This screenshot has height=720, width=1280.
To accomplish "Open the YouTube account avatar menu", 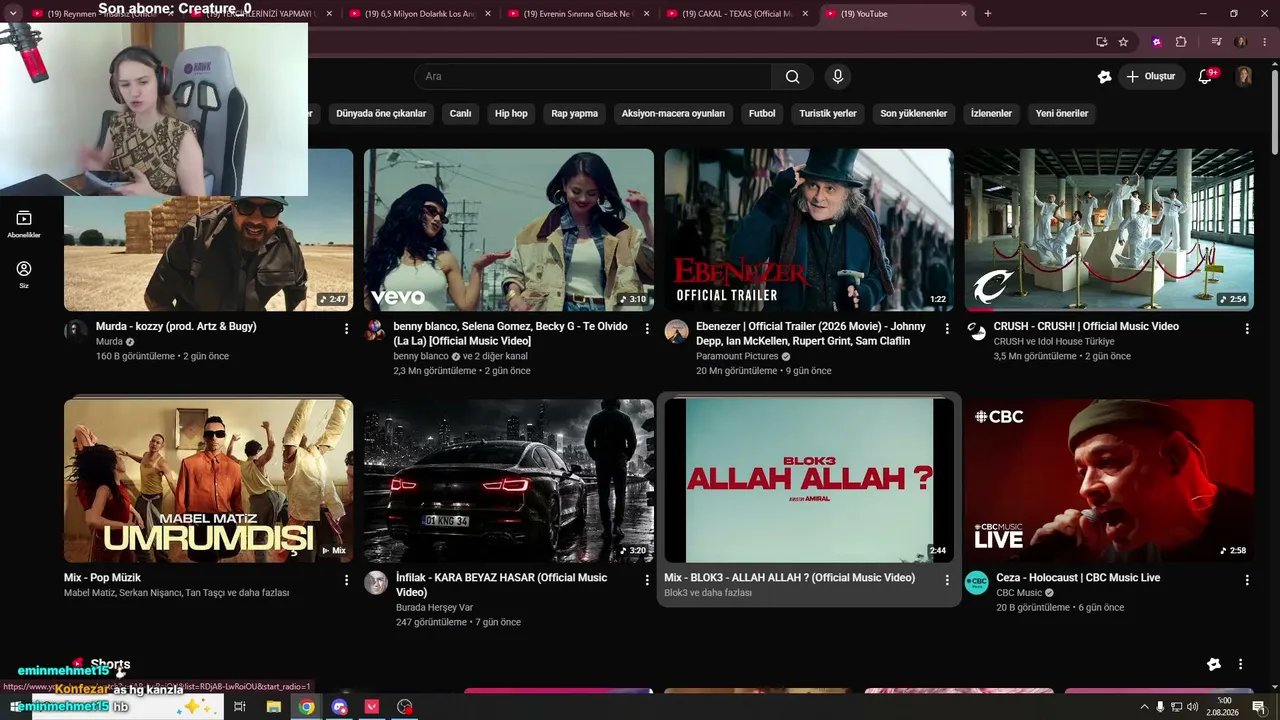I will pyautogui.click(x=1244, y=77).
